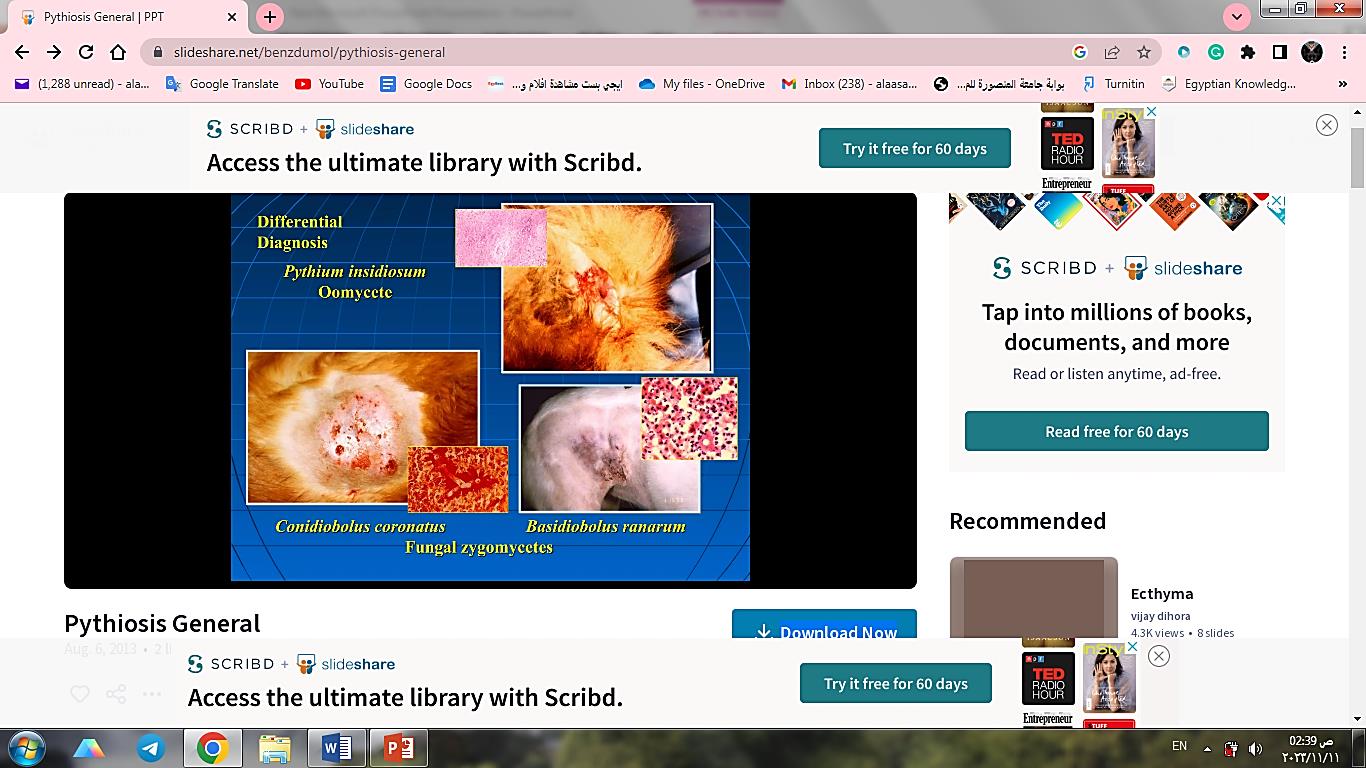Open the My files - OneDrive bookmark

[x=701, y=84]
